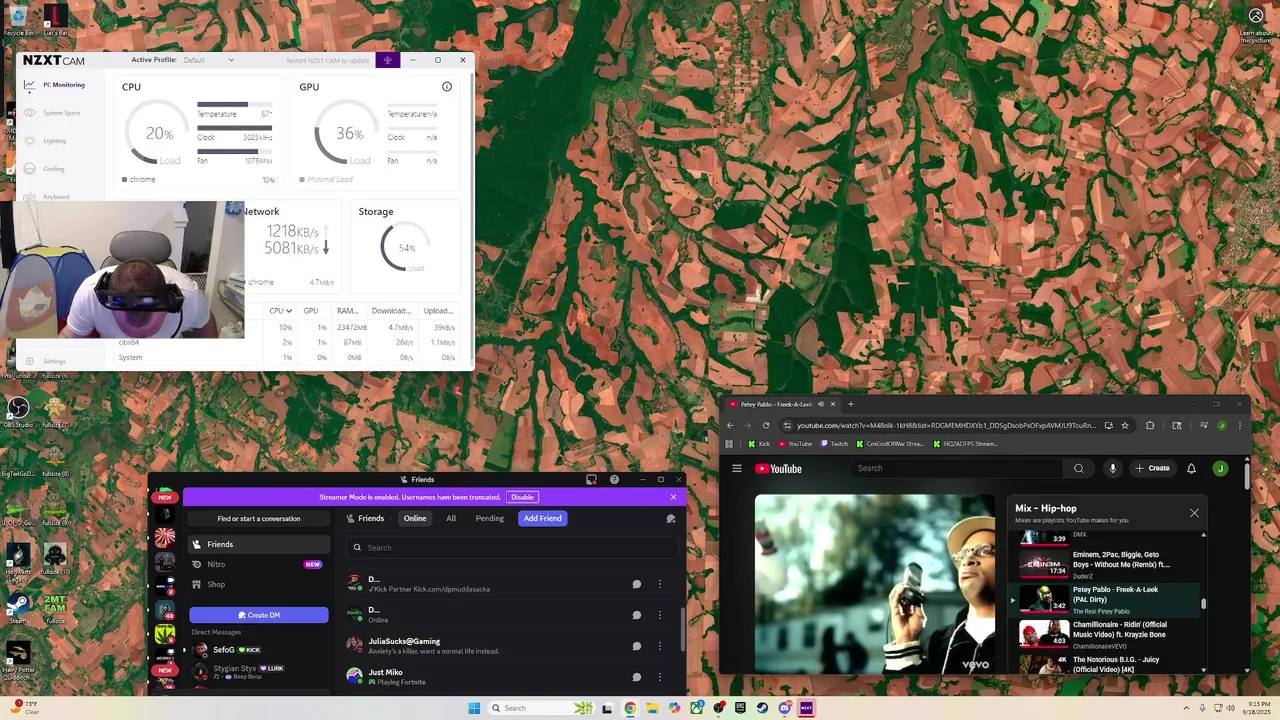Viewport: 1280px width, 720px height.
Task: Click the YouTube Create button
Action: point(1152,468)
